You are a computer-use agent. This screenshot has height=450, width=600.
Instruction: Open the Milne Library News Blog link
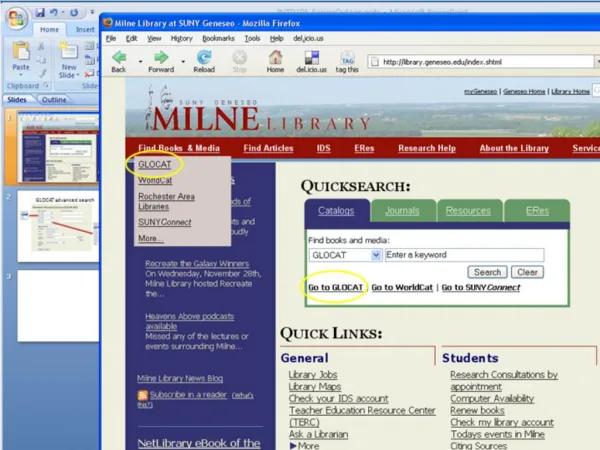[180, 378]
